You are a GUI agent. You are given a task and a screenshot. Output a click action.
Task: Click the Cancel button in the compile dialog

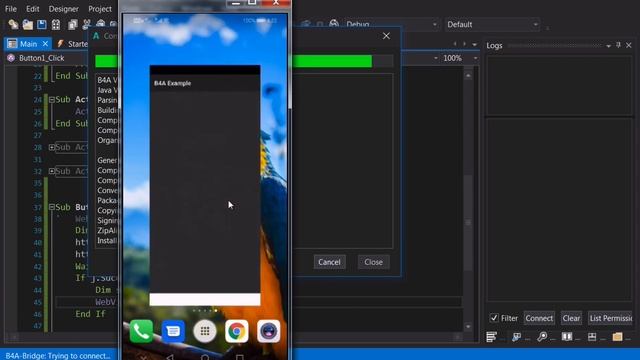(329, 262)
